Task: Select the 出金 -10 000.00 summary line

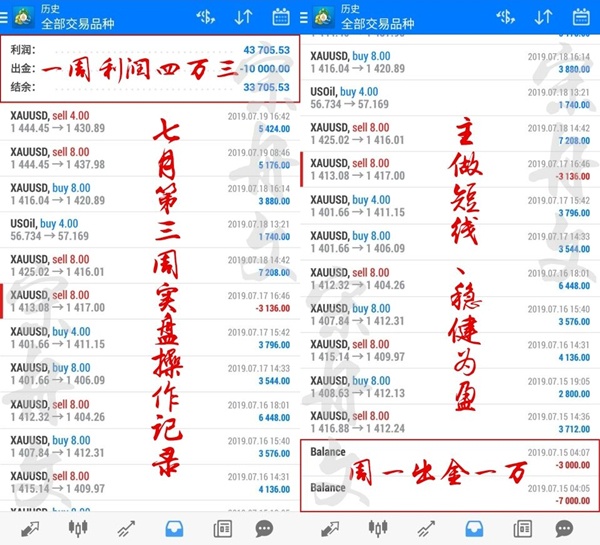Action: point(150,69)
